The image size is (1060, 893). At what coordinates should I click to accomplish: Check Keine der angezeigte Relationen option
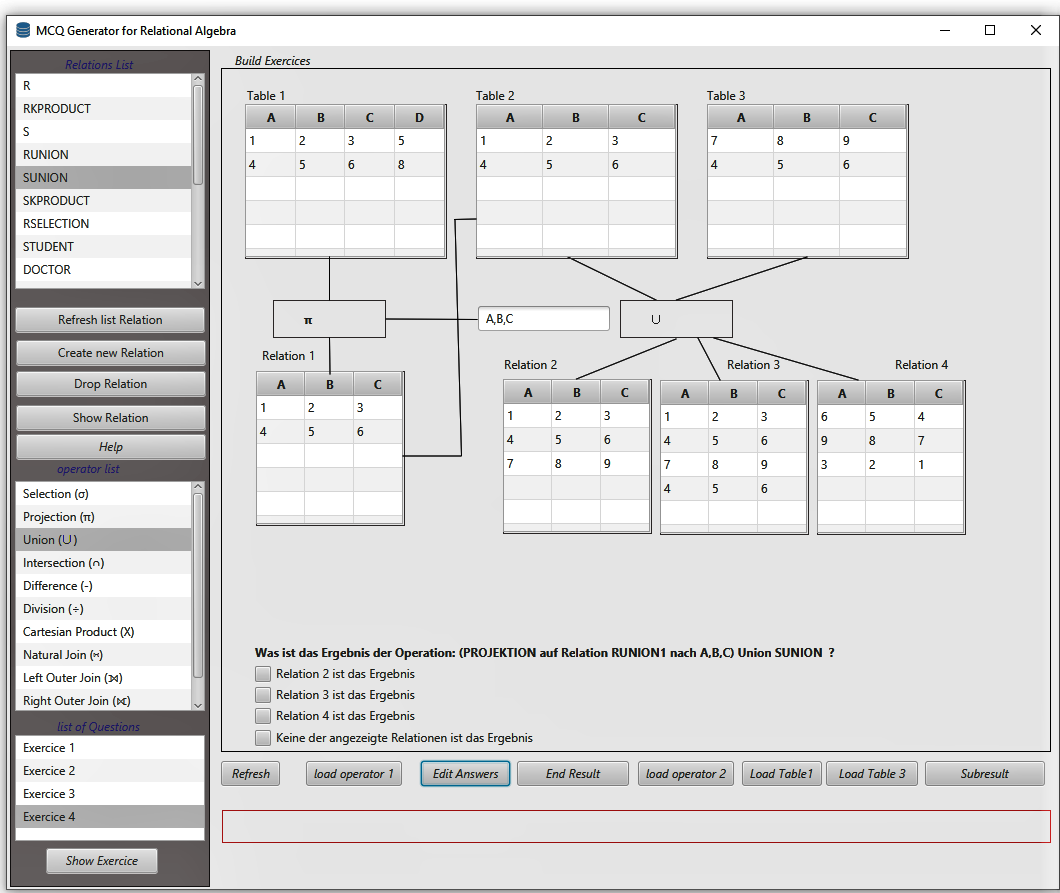(x=263, y=737)
